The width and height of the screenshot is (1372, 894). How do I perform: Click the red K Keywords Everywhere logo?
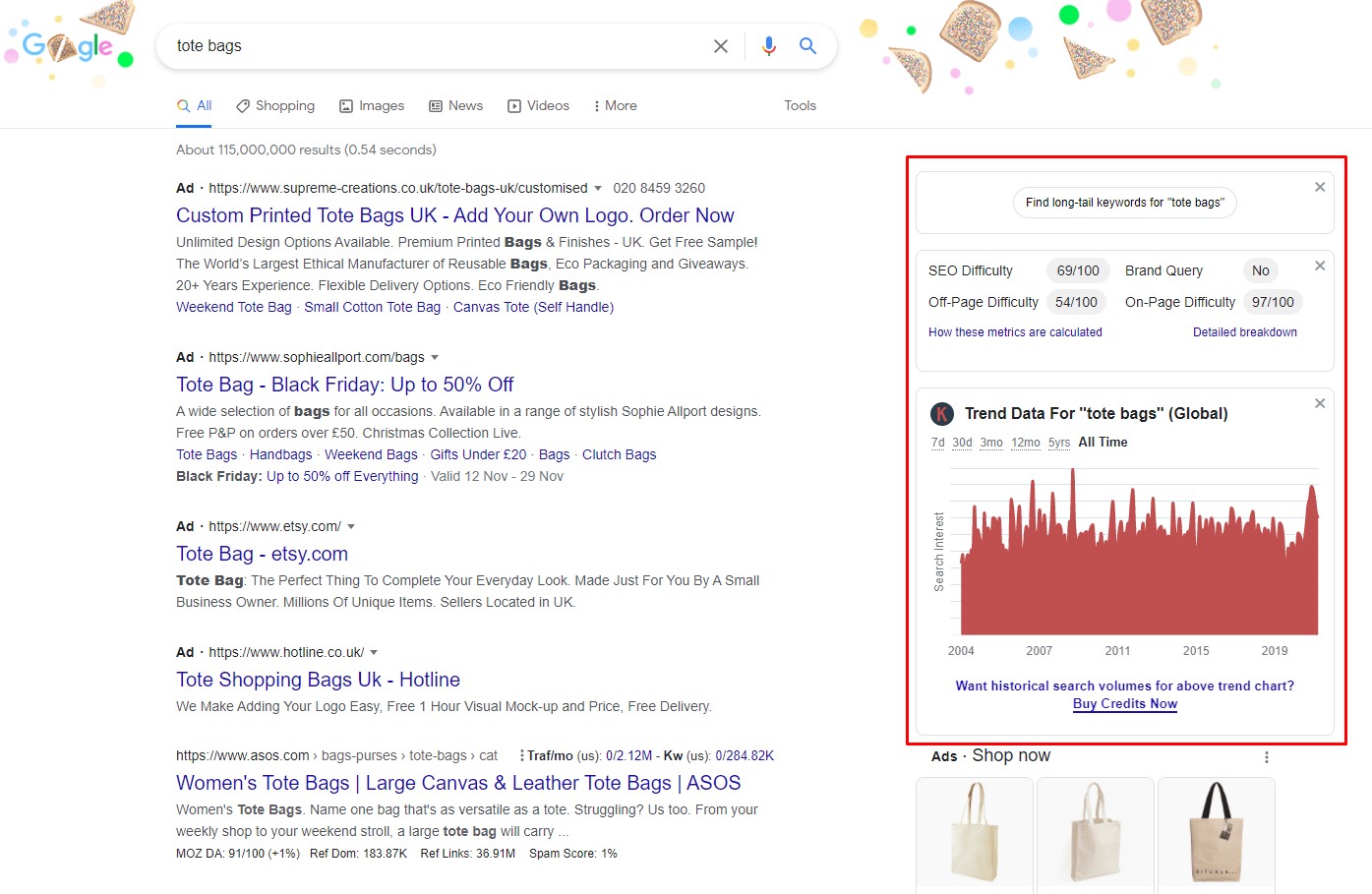[942, 414]
